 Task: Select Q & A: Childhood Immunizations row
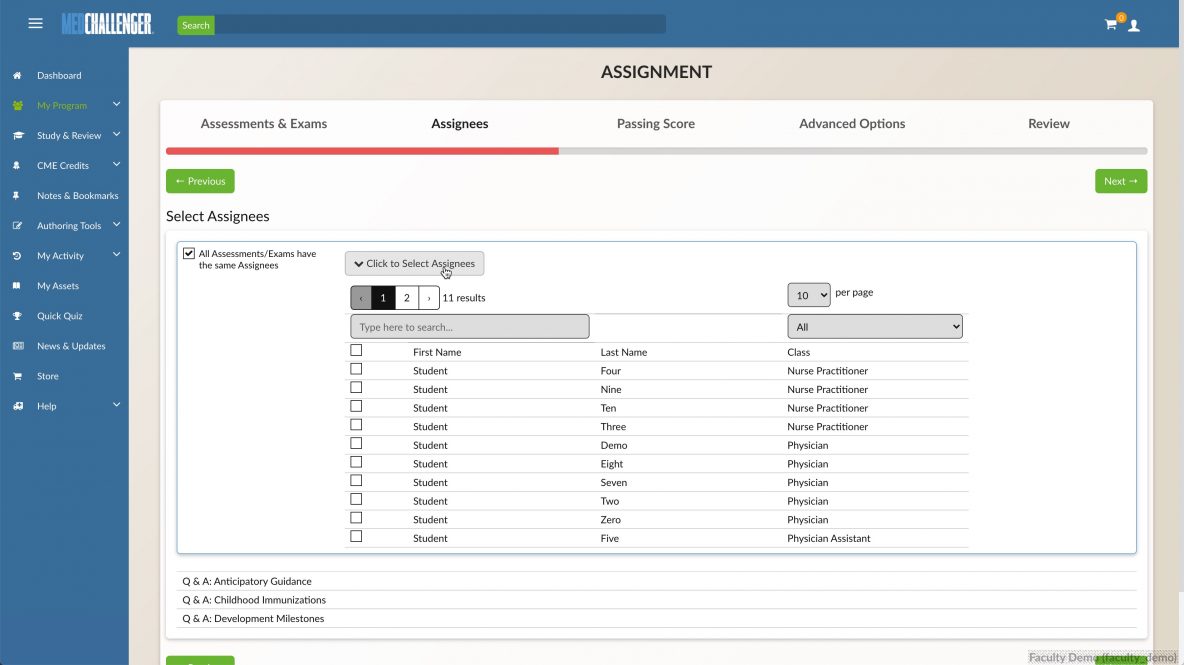(x=656, y=600)
